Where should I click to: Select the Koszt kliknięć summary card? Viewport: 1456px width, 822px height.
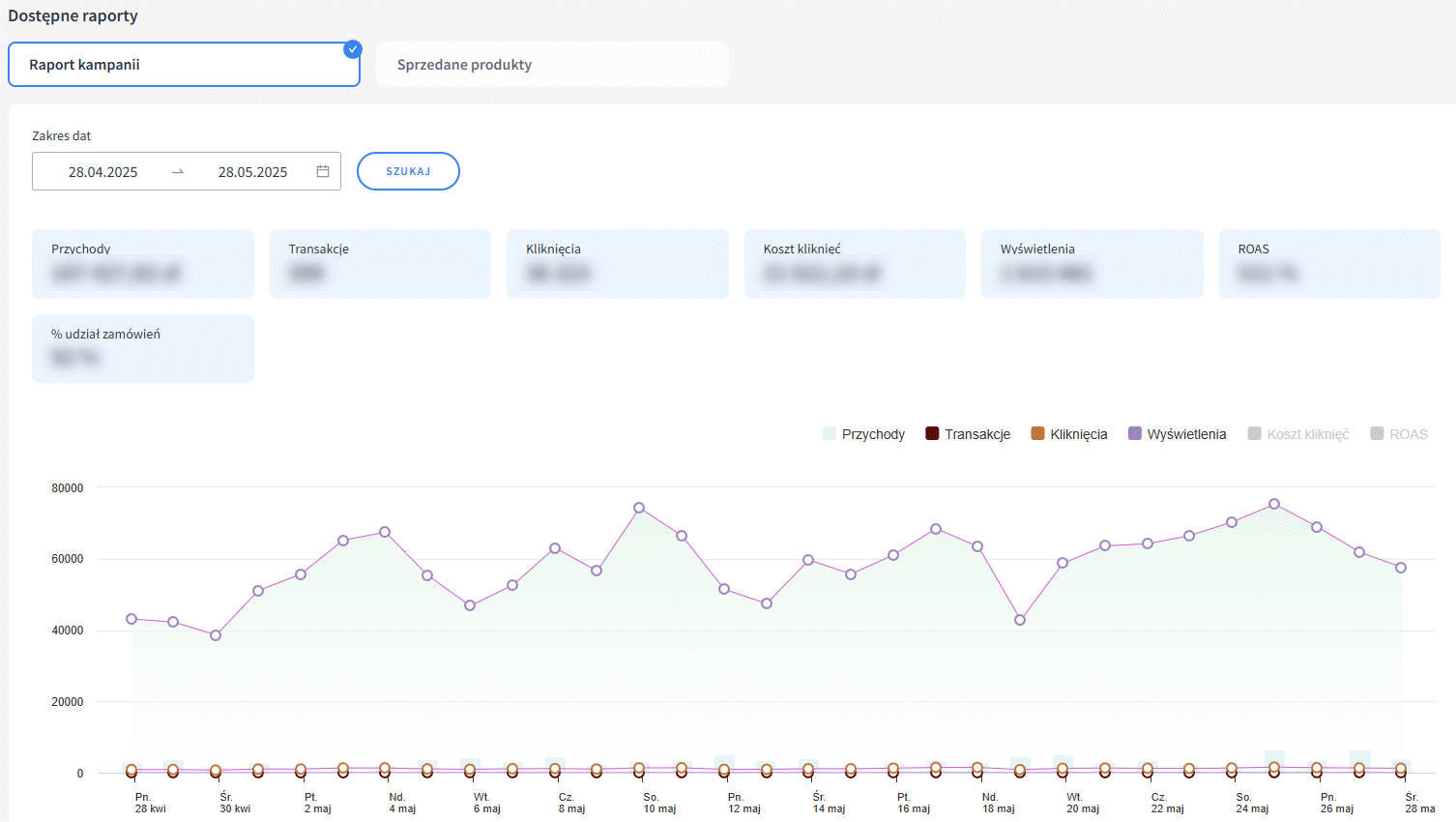point(855,264)
